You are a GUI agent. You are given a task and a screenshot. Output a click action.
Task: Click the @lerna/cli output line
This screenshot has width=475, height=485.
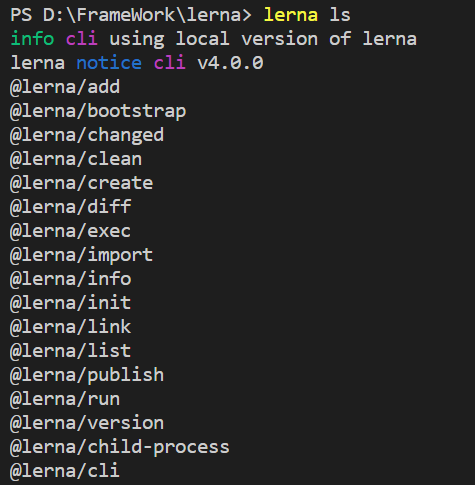pyautogui.click(x=65, y=471)
